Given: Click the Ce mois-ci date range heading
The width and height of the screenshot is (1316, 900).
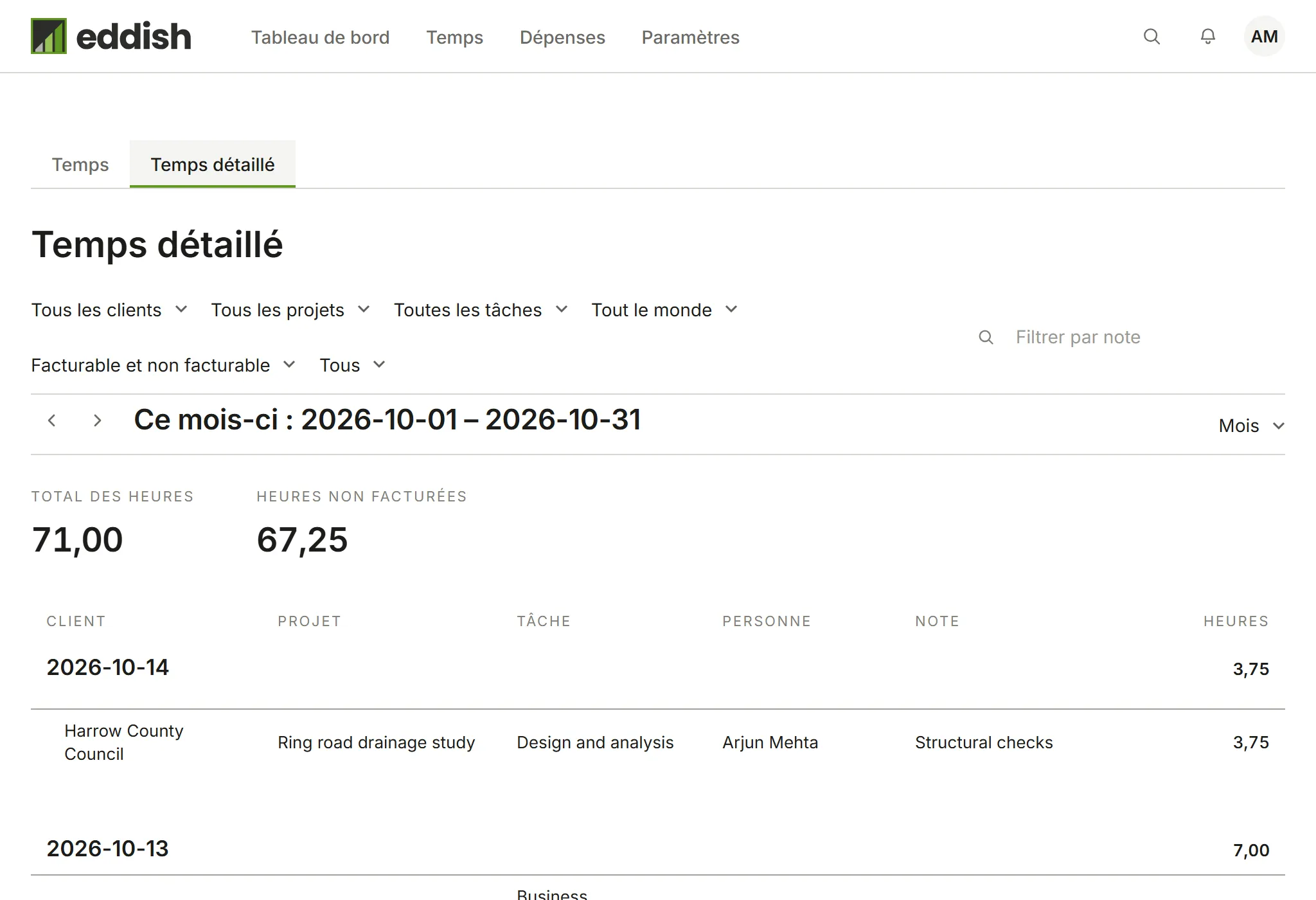Looking at the screenshot, I should [x=387, y=420].
